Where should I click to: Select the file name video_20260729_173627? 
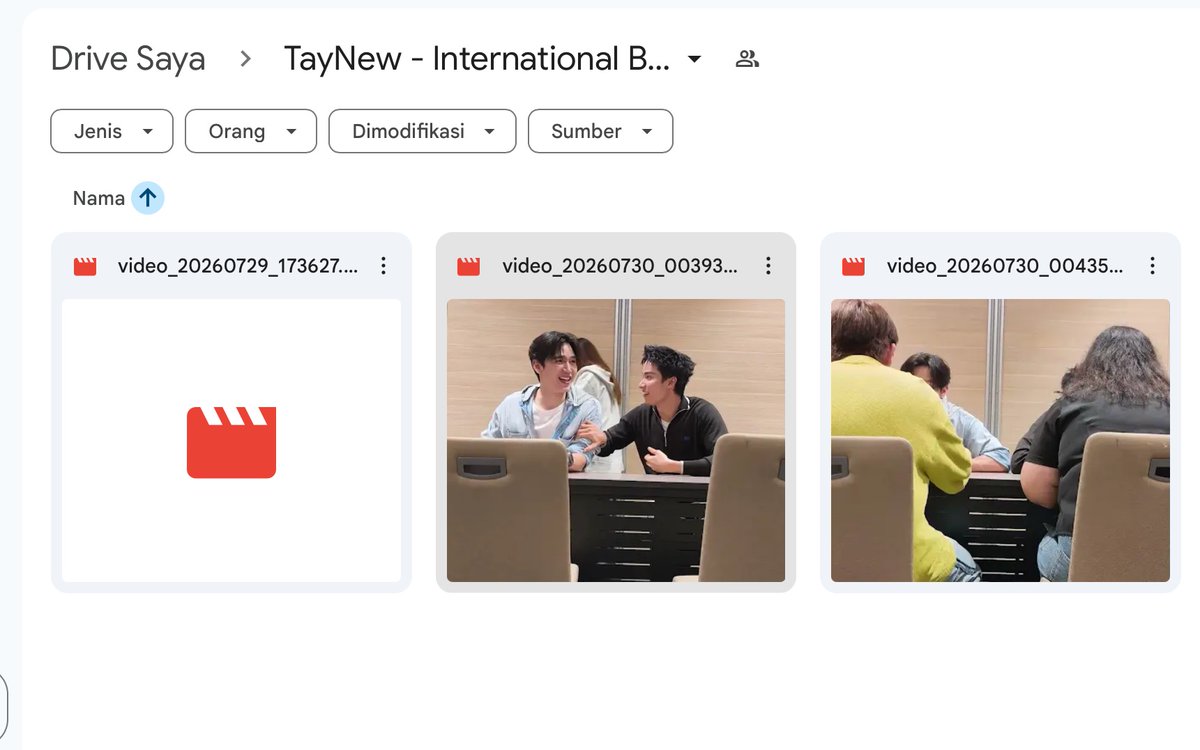(238, 266)
